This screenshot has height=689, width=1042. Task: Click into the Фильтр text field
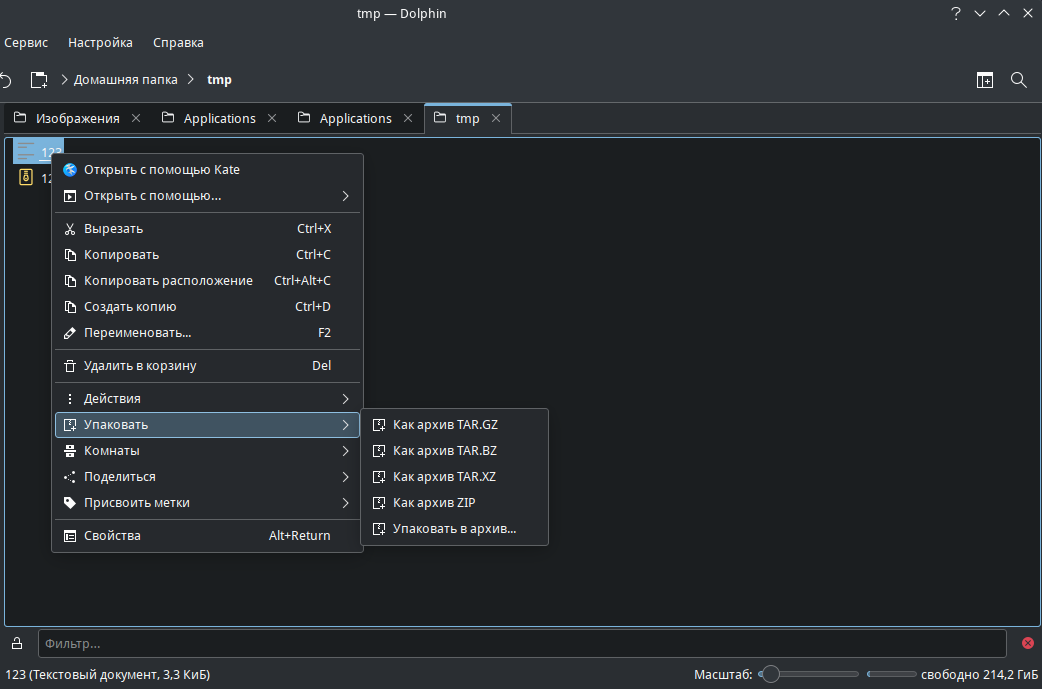(x=520, y=643)
